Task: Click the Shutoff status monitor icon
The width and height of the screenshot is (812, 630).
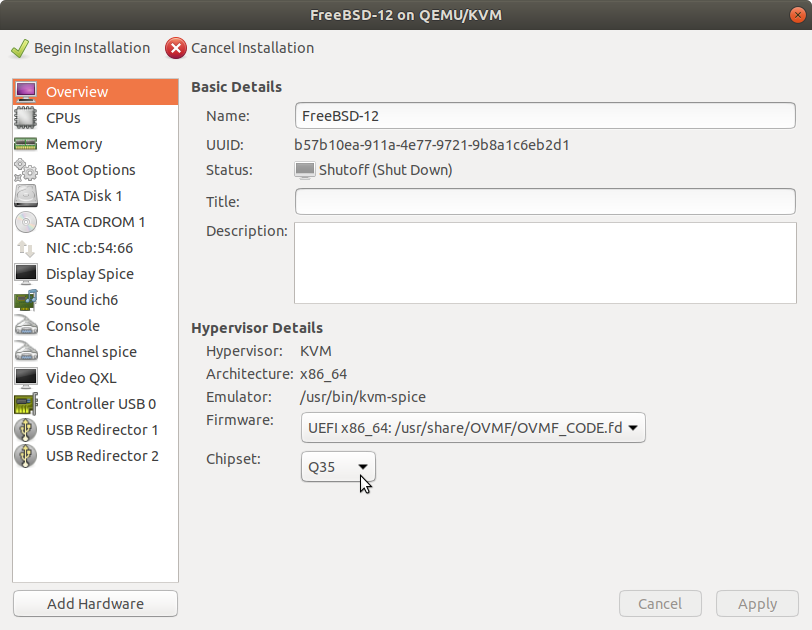Action: tap(304, 170)
